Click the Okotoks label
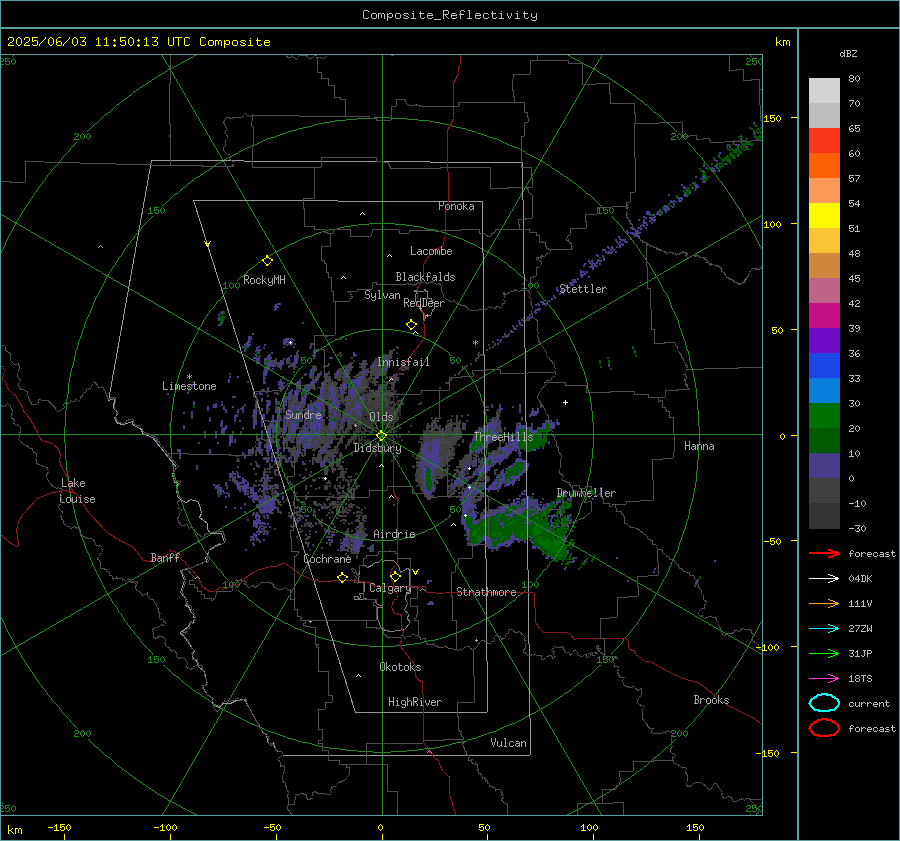Screen dimensions: 900x841 click(x=400, y=667)
